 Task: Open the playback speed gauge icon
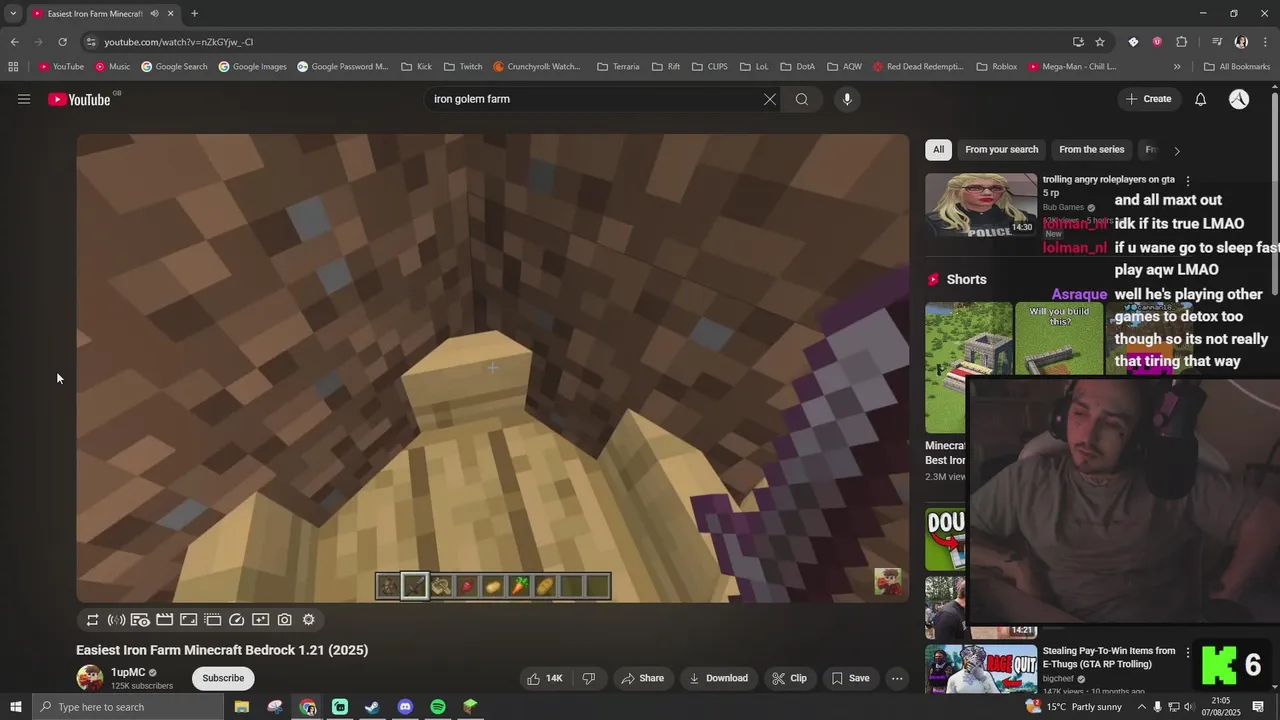[x=236, y=620]
